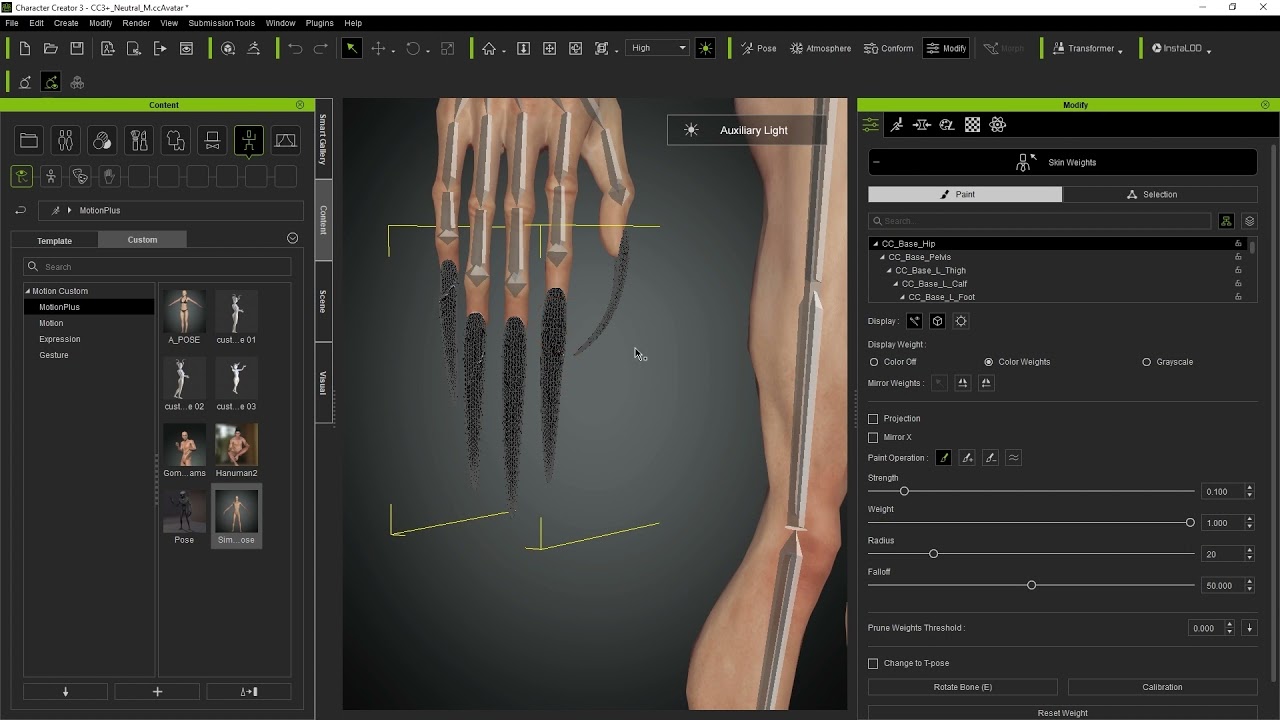Select the Gesture hand sub-category icon

[110, 176]
